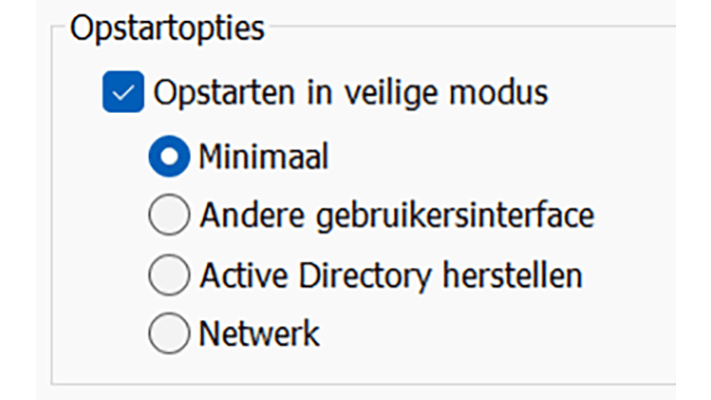Screen dimensions: 711x400
Task: Click the "Opstarten in veilige modus" label text
Action: point(350,93)
